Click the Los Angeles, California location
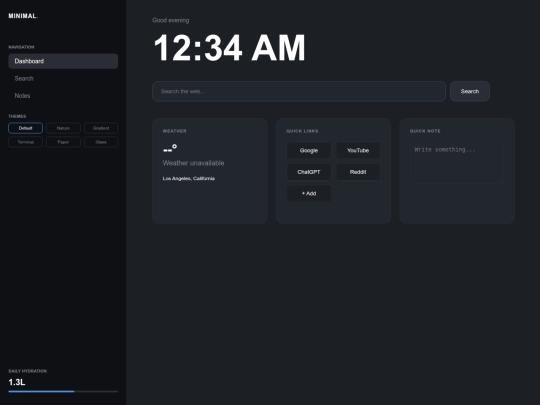Image resolution: width=540 pixels, height=405 pixels. click(x=189, y=178)
